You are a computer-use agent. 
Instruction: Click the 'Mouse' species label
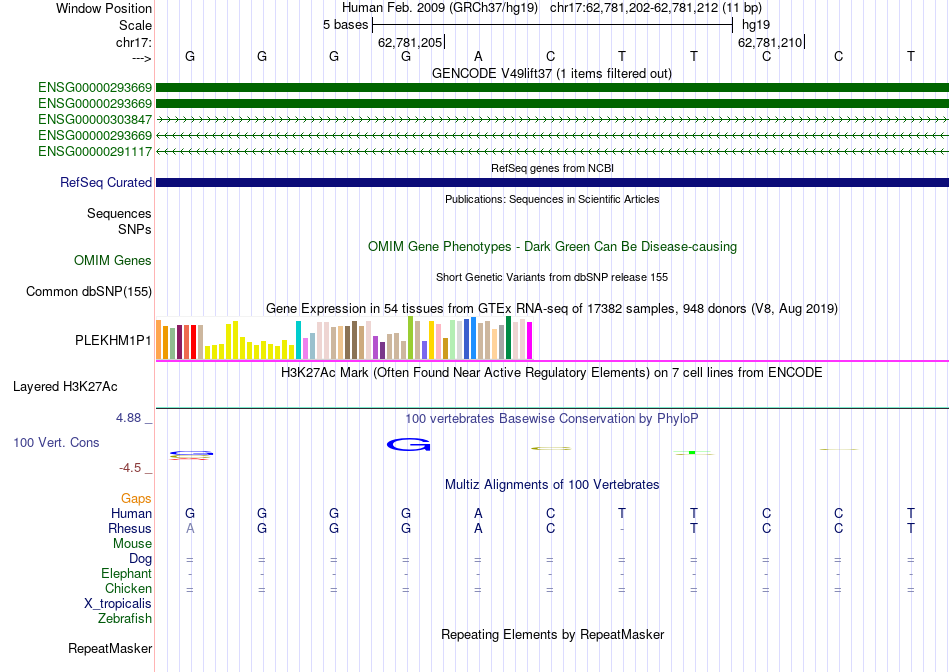pos(132,544)
